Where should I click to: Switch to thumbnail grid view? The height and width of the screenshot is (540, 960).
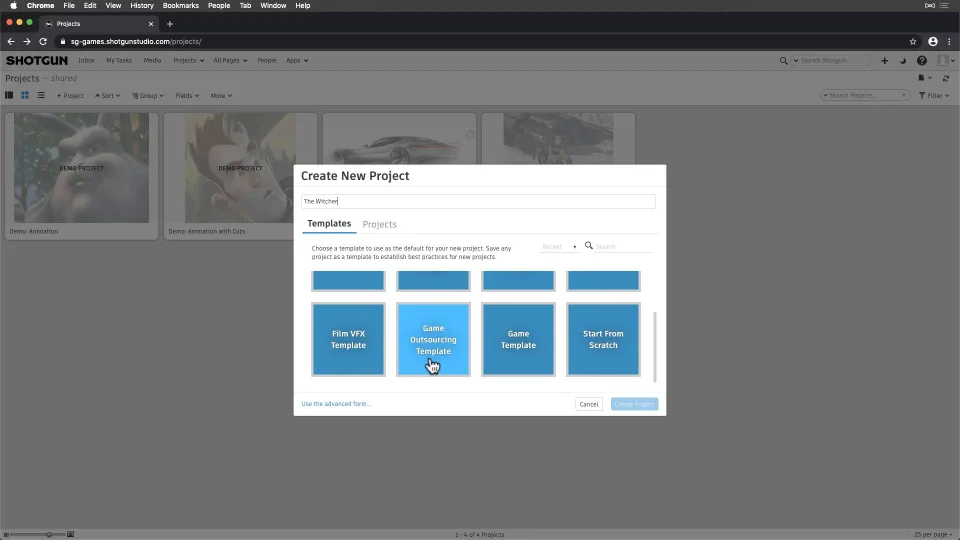coord(25,96)
